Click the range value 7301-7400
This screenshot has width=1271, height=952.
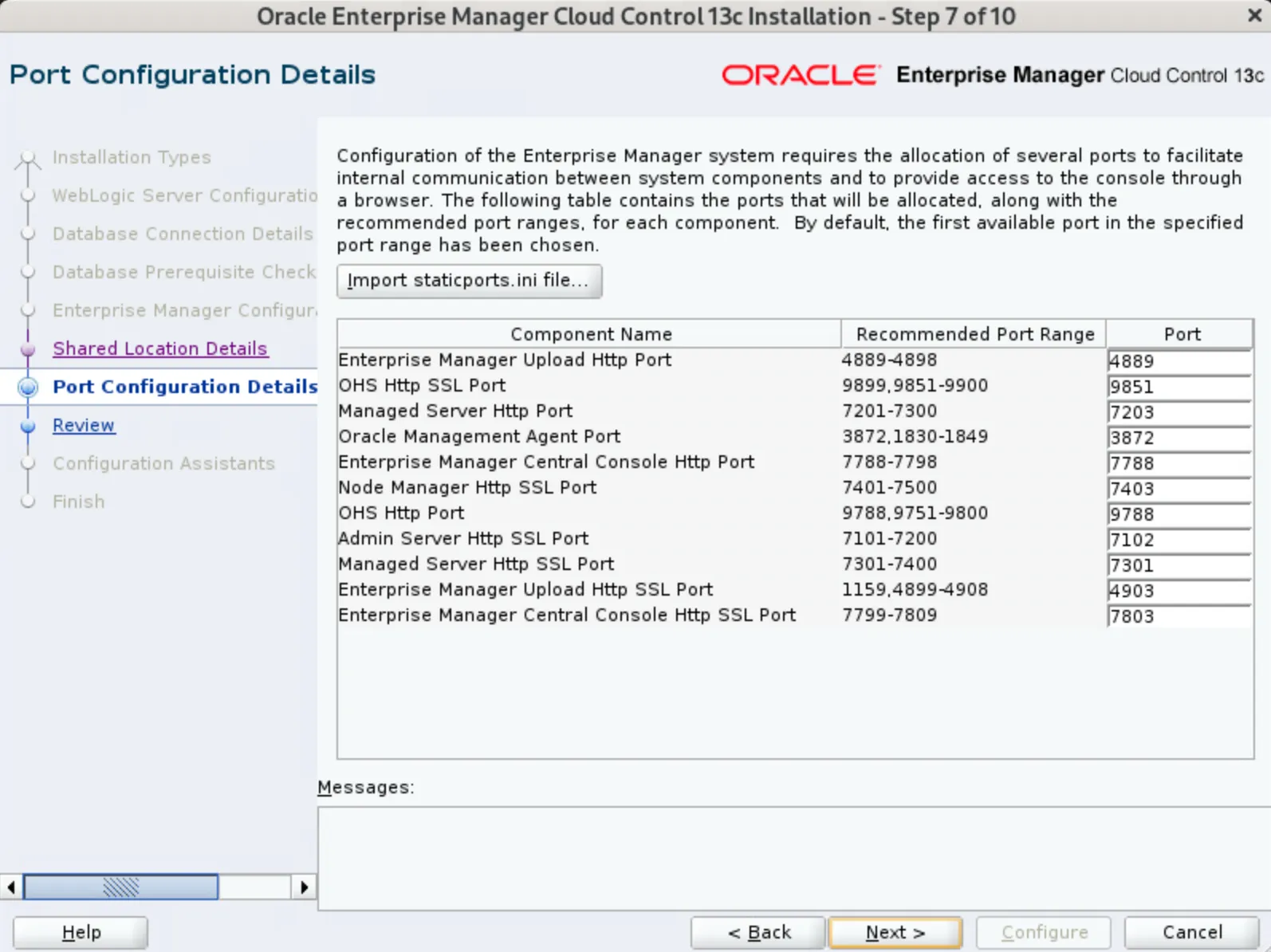pyautogui.click(x=889, y=564)
